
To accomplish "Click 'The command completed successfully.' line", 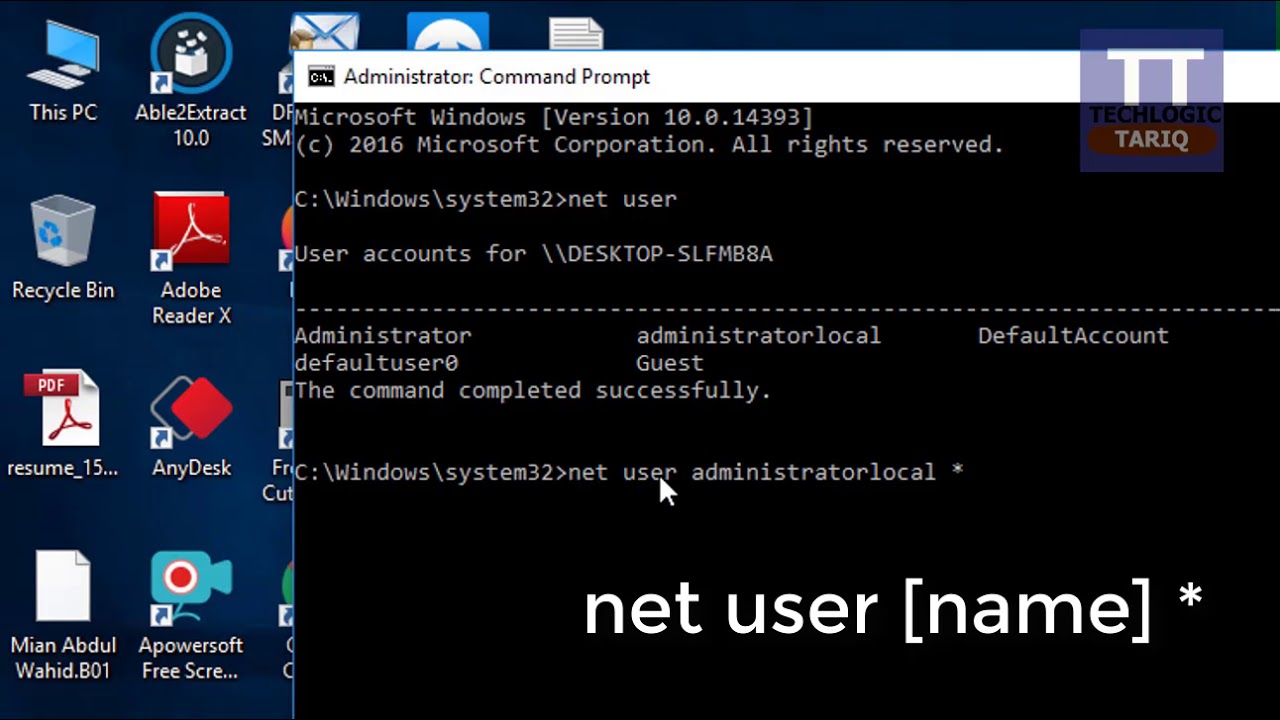I will (533, 391).
